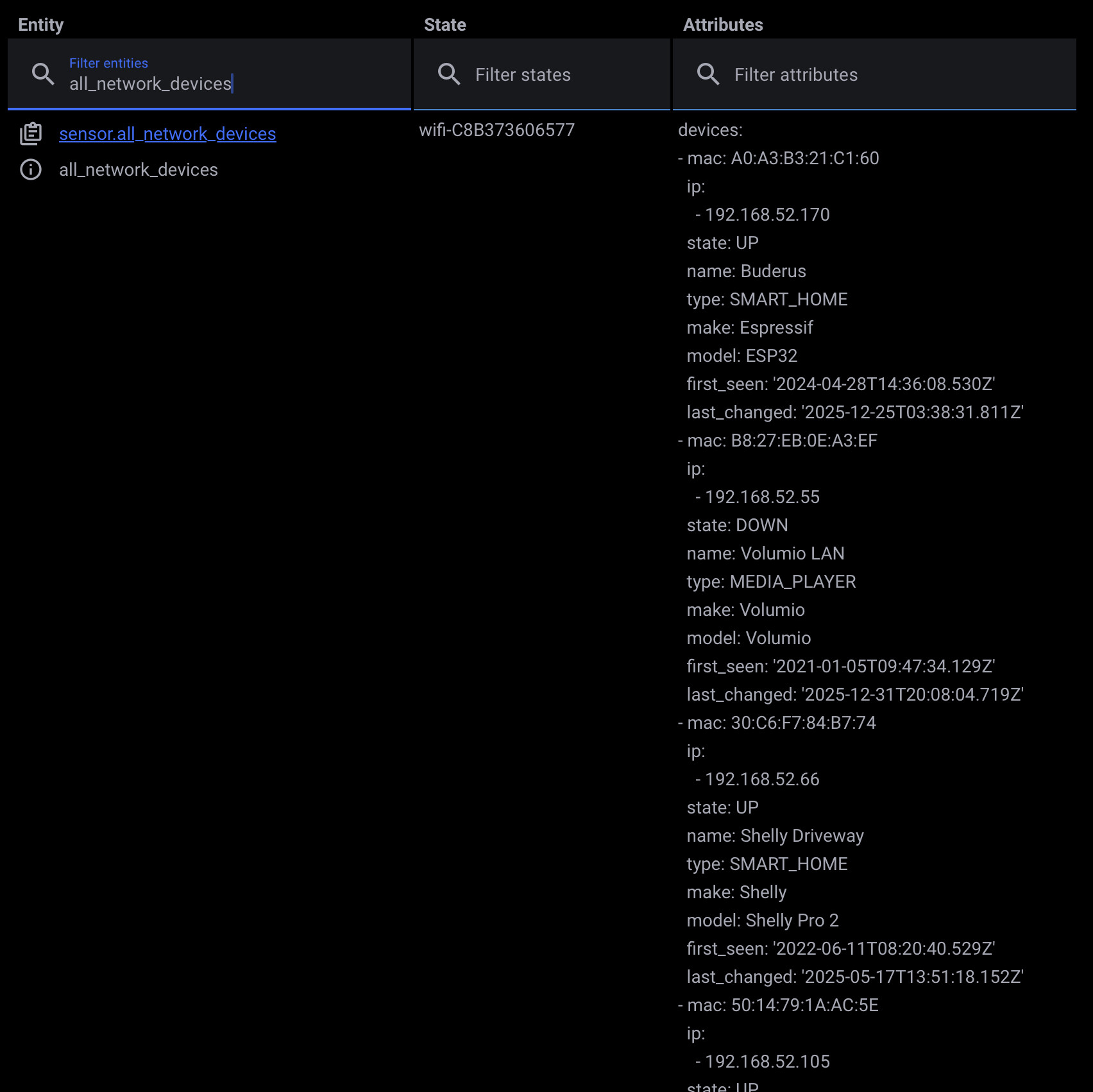Click the search icon beside Filter attributes
This screenshot has height=1092, width=1093.
click(x=708, y=74)
